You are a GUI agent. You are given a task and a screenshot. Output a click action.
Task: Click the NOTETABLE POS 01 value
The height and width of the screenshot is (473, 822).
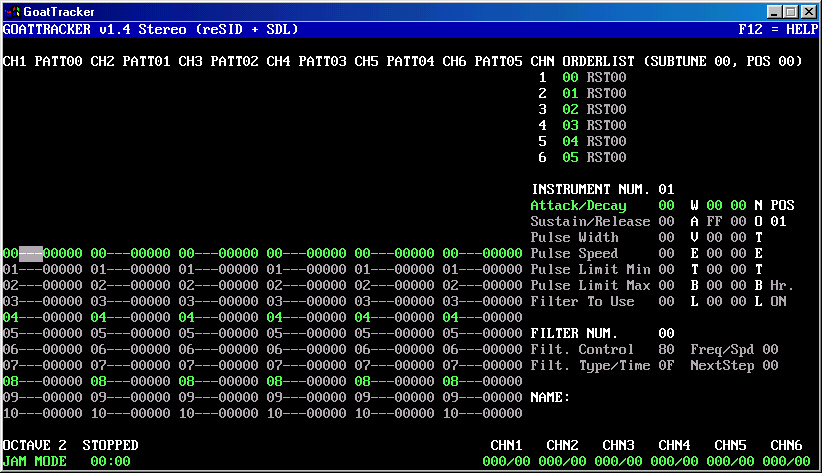[778, 221]
